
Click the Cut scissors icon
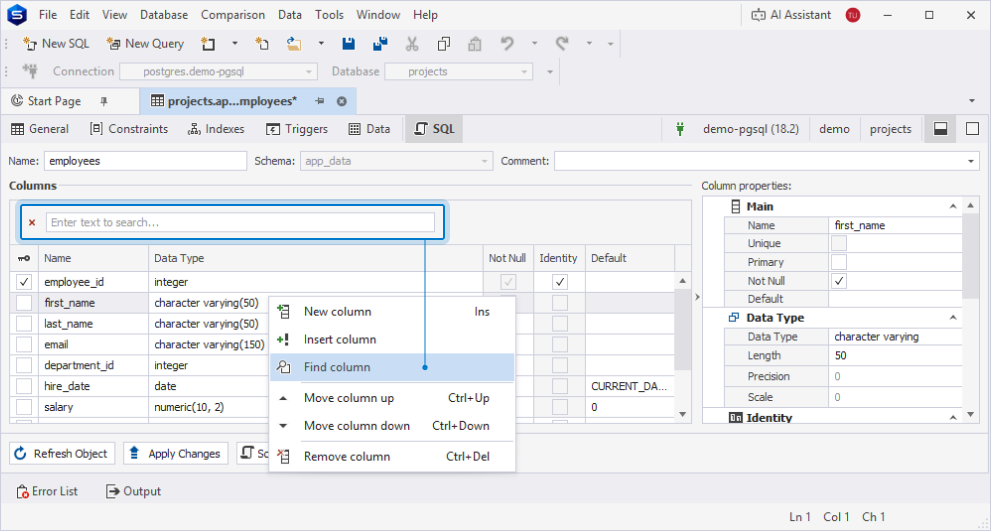click(x=412, y=44)
